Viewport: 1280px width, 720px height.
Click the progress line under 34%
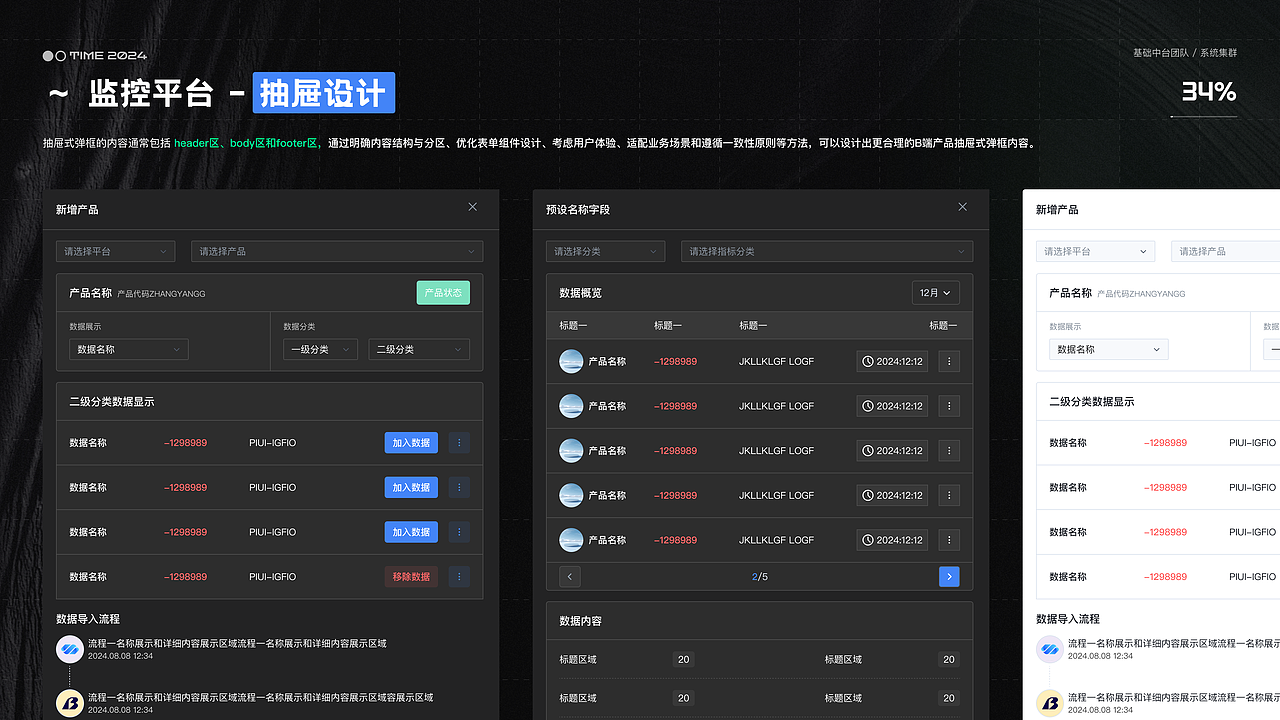click(1203, 117)
